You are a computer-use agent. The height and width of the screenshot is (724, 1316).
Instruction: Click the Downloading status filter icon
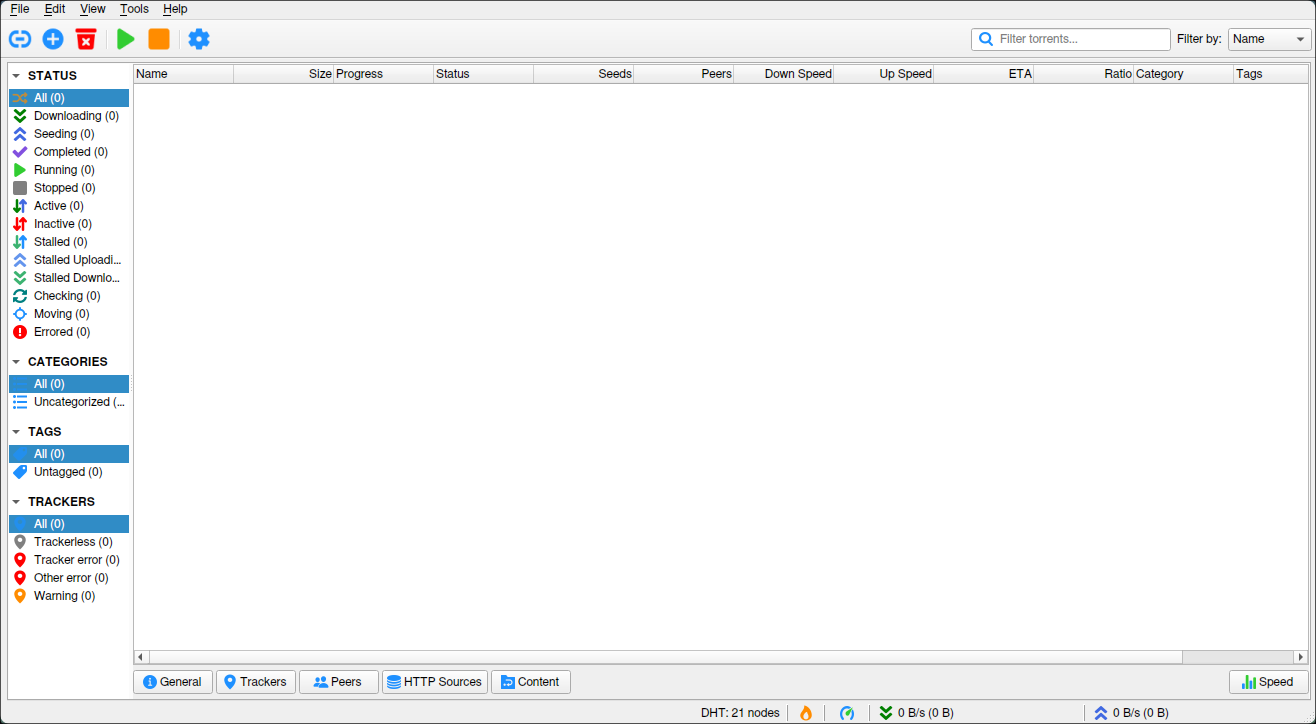[20, 116]
